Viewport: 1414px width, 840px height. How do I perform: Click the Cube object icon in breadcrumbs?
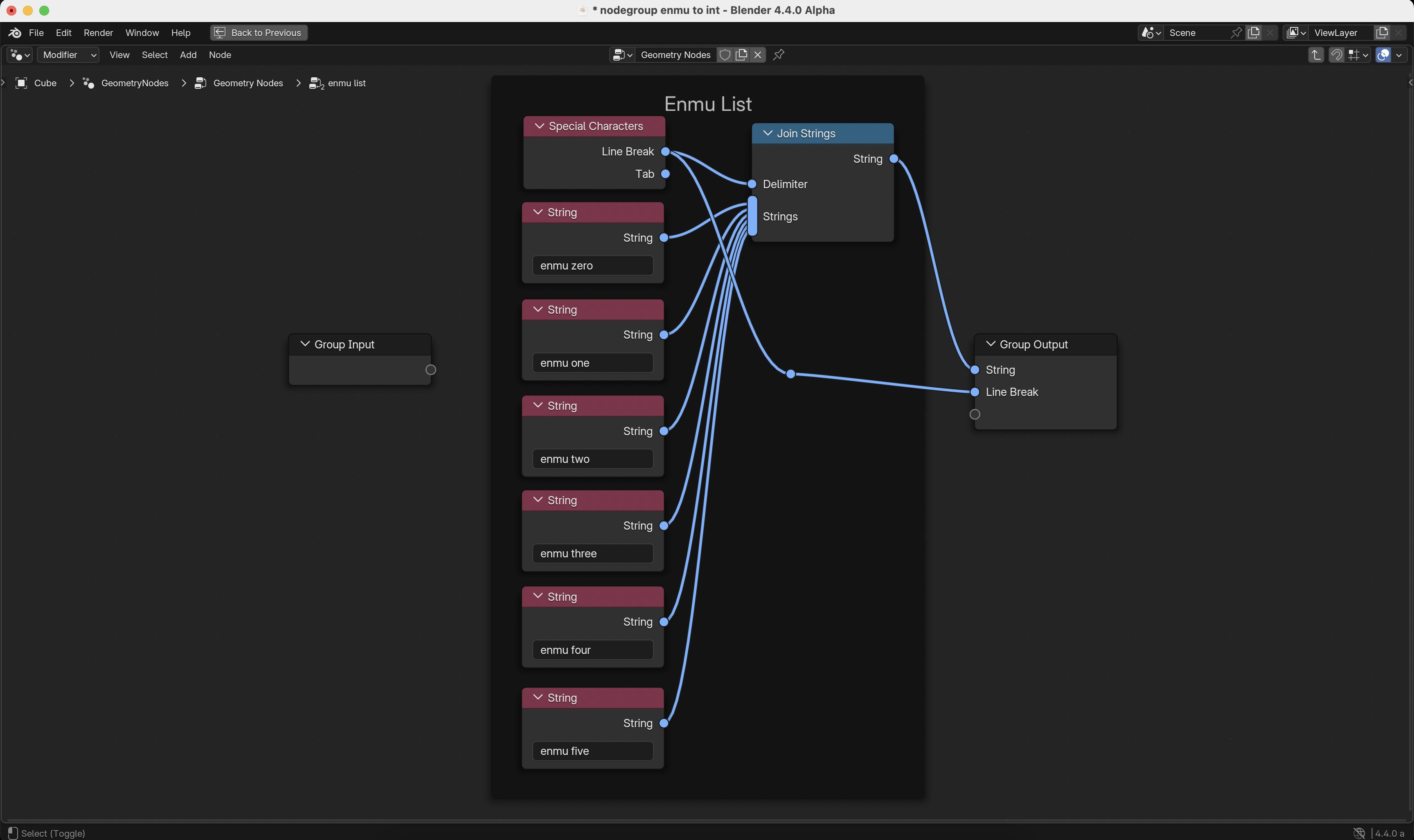click(x=22, y=83)
